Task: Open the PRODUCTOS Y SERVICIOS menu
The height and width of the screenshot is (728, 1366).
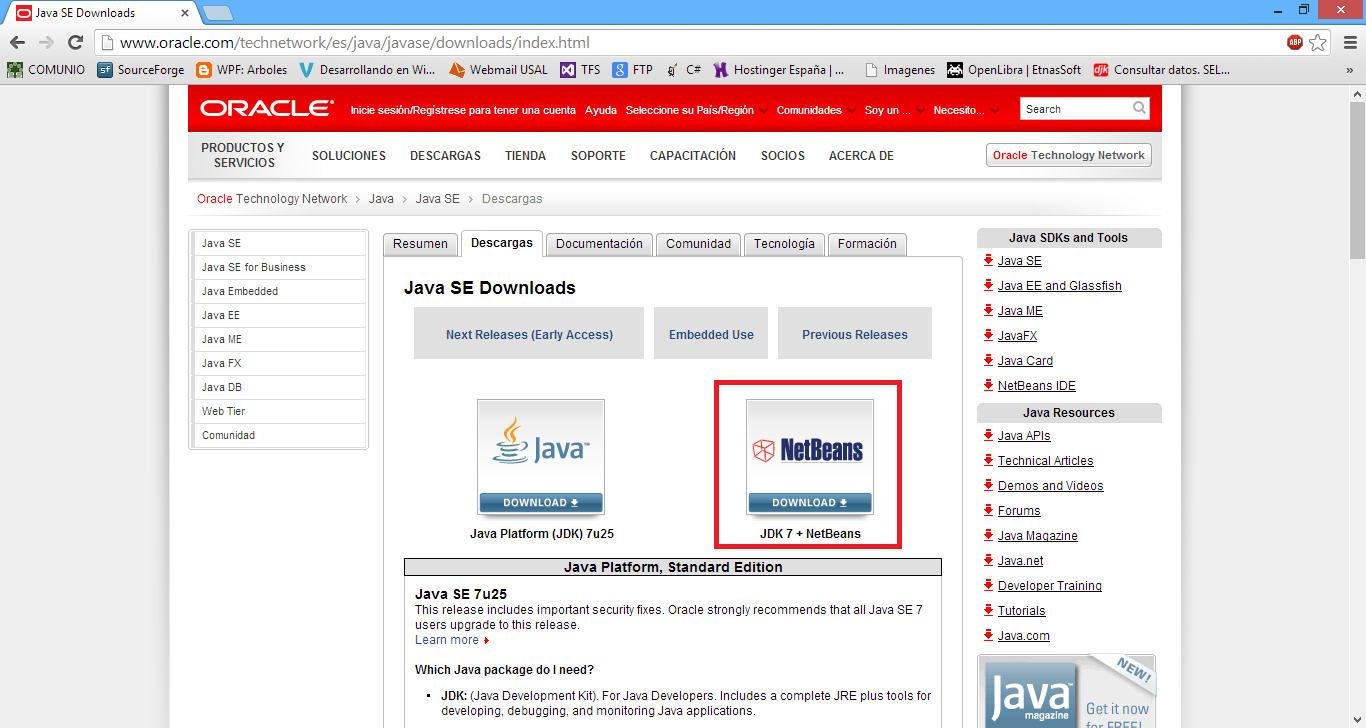Action: (243, 155)
